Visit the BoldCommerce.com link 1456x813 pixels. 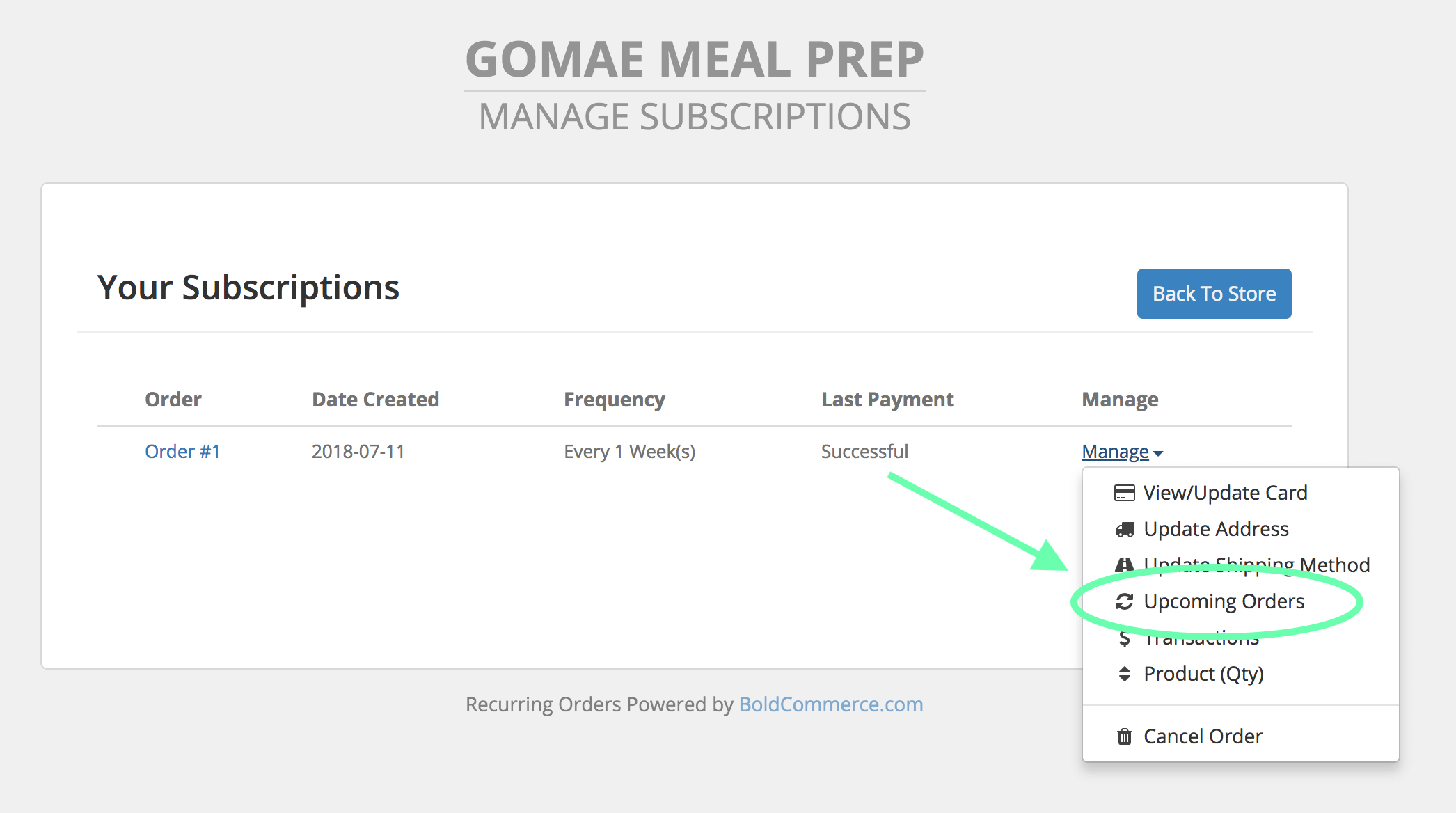click(830, 704)
